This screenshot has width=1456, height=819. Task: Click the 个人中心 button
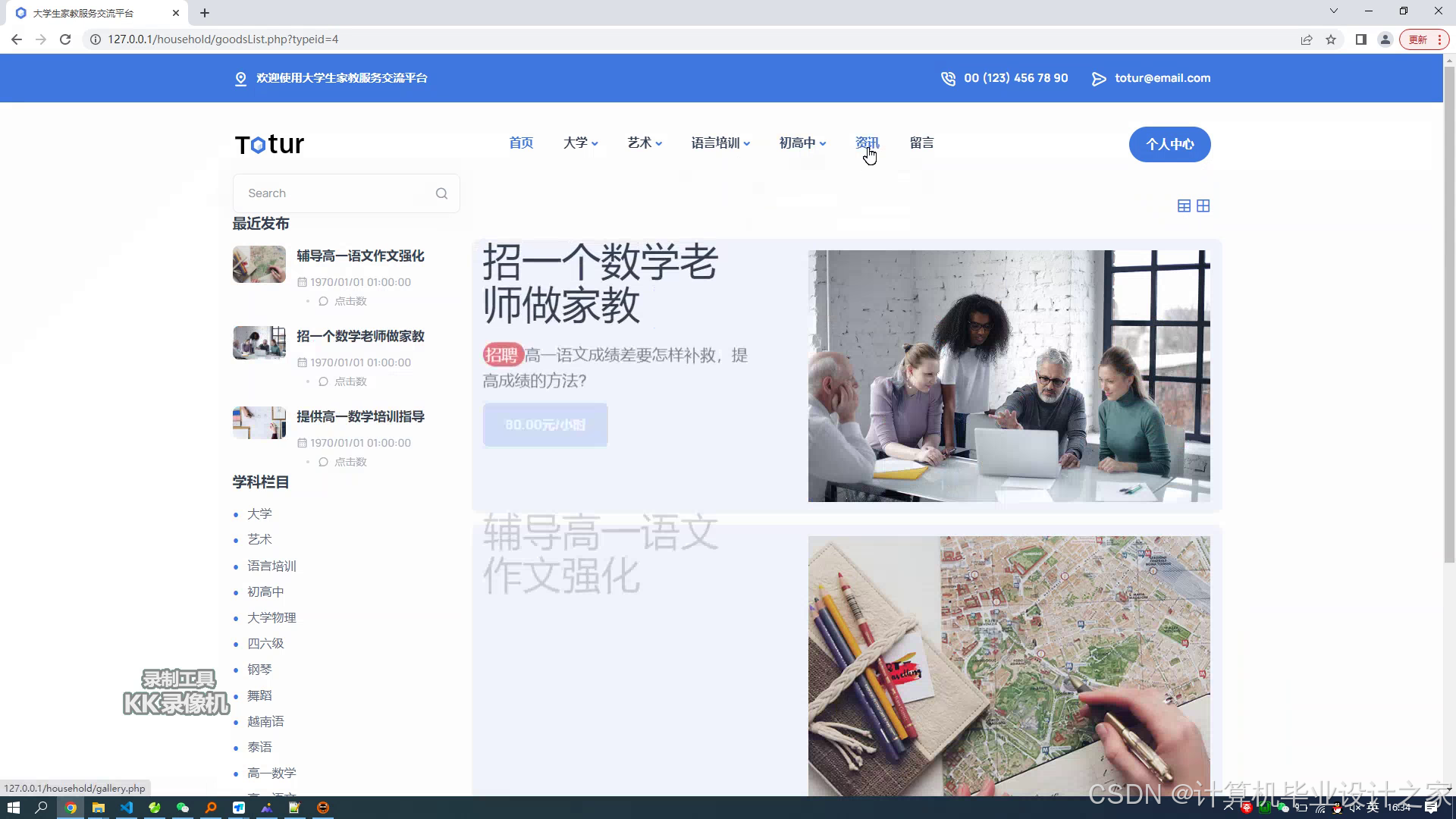point(1169,144)
